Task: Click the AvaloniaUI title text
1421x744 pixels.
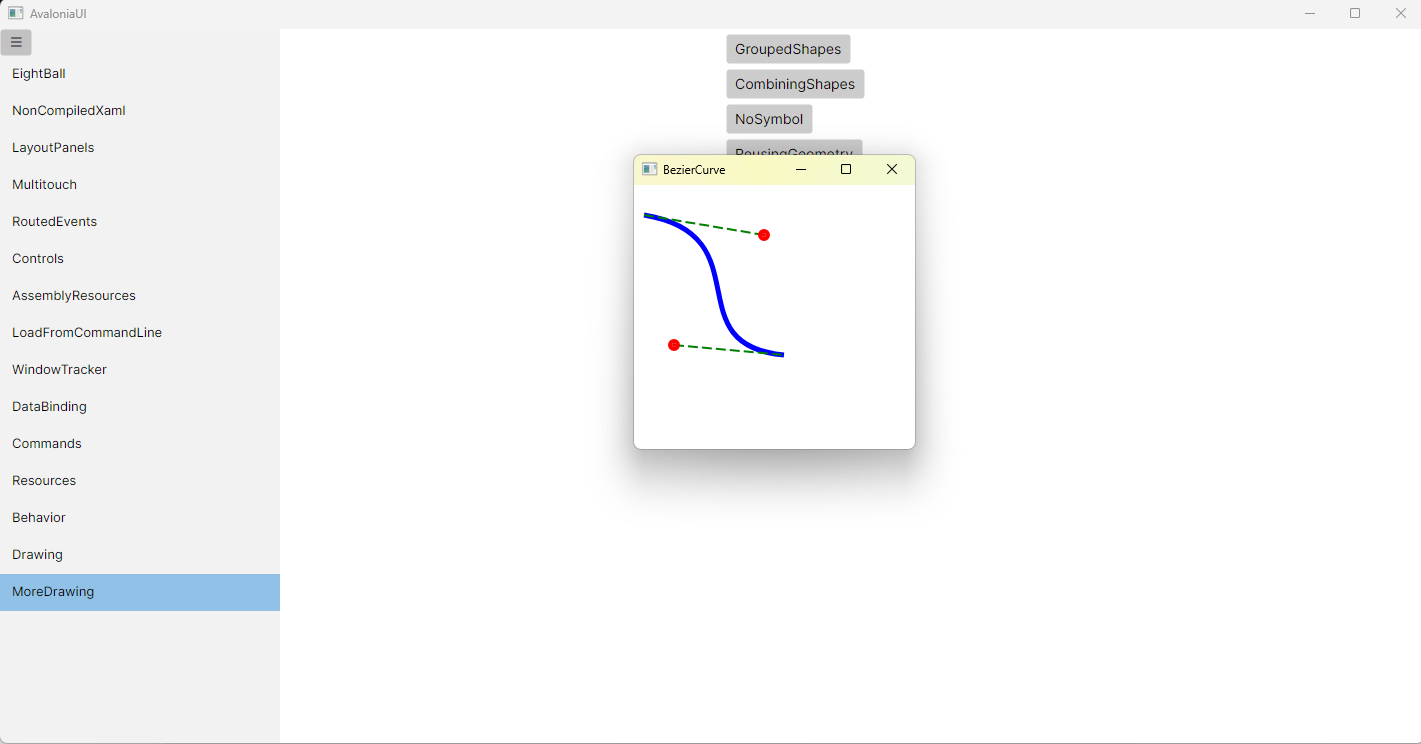Action: click(x=58, y=14)
